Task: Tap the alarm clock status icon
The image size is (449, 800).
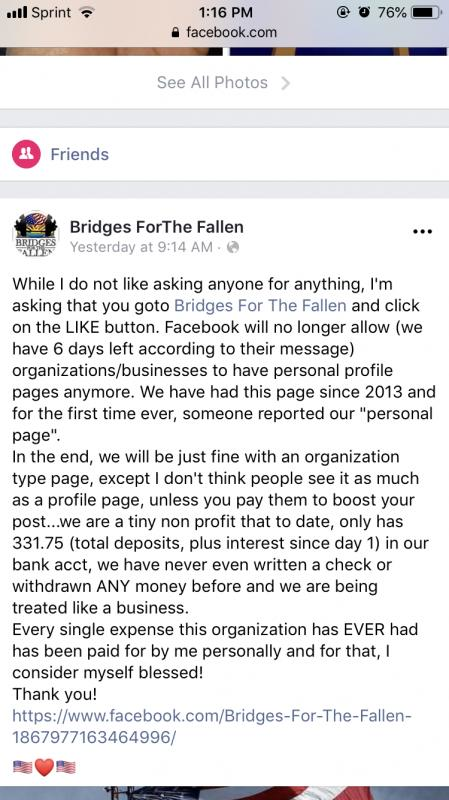Action: point(364,12)
